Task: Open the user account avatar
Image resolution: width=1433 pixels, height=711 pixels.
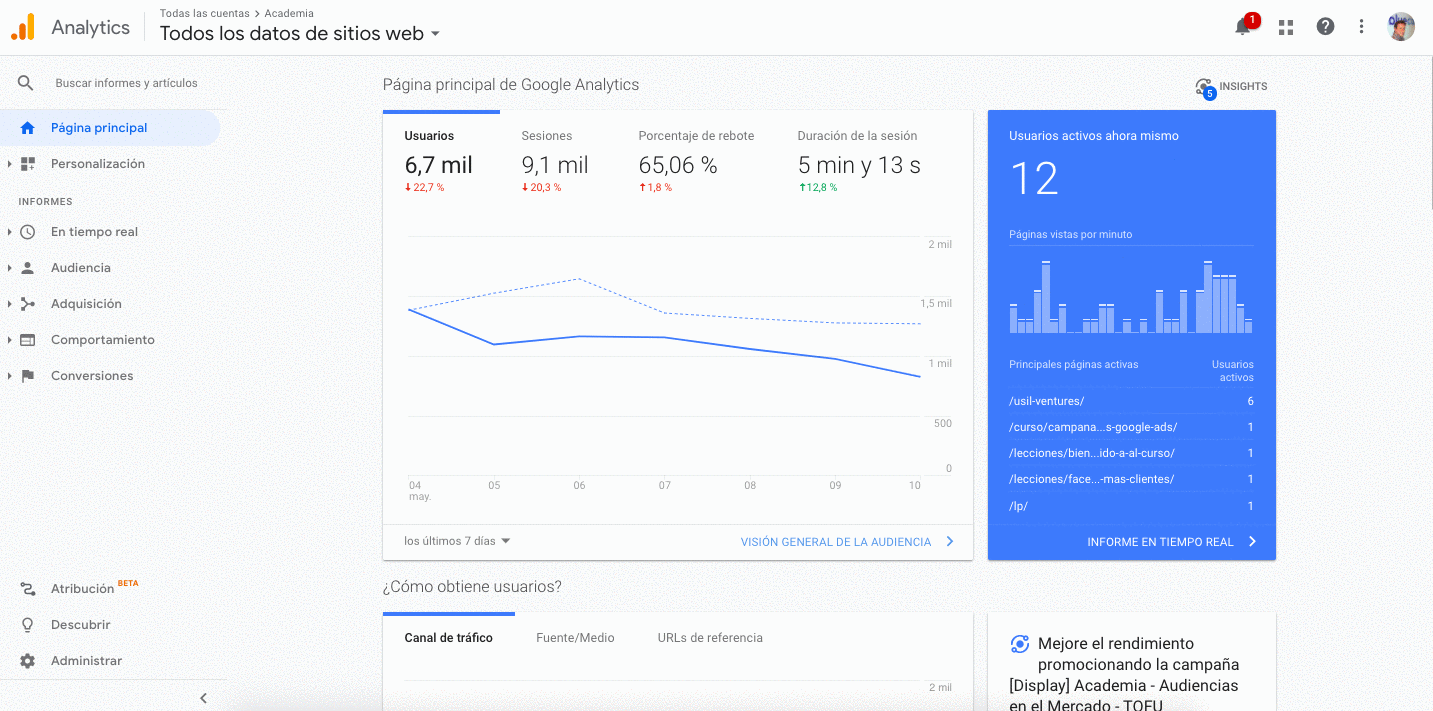Action: click(1401, 27)
